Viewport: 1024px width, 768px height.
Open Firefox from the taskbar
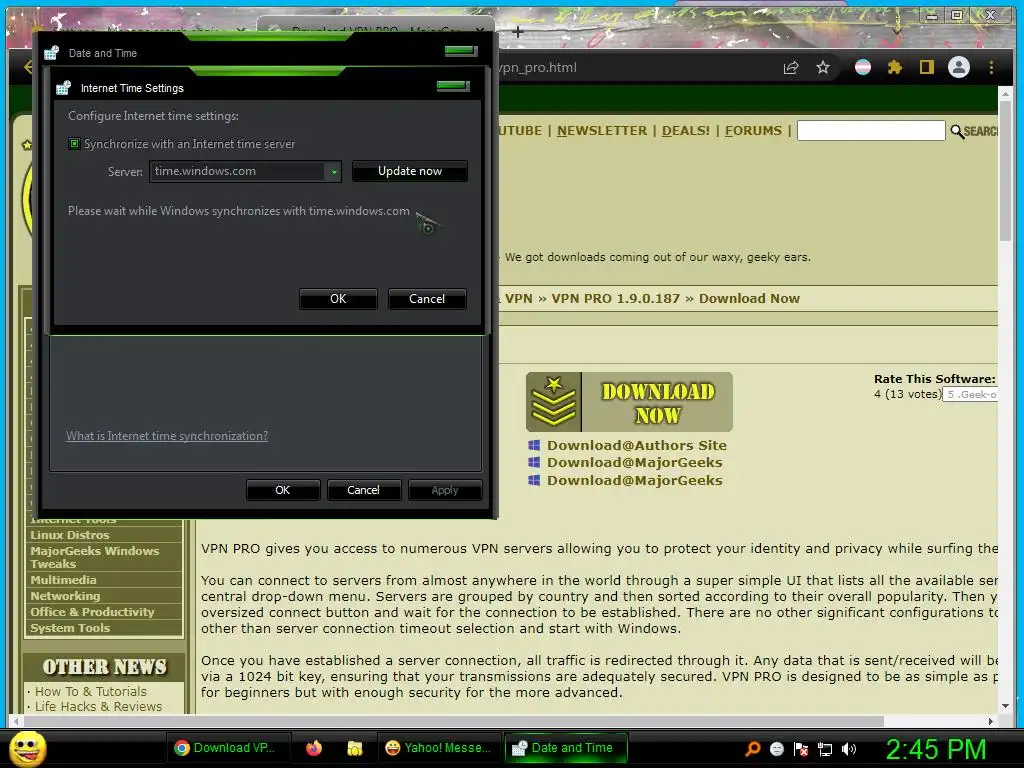pos(314,748)
